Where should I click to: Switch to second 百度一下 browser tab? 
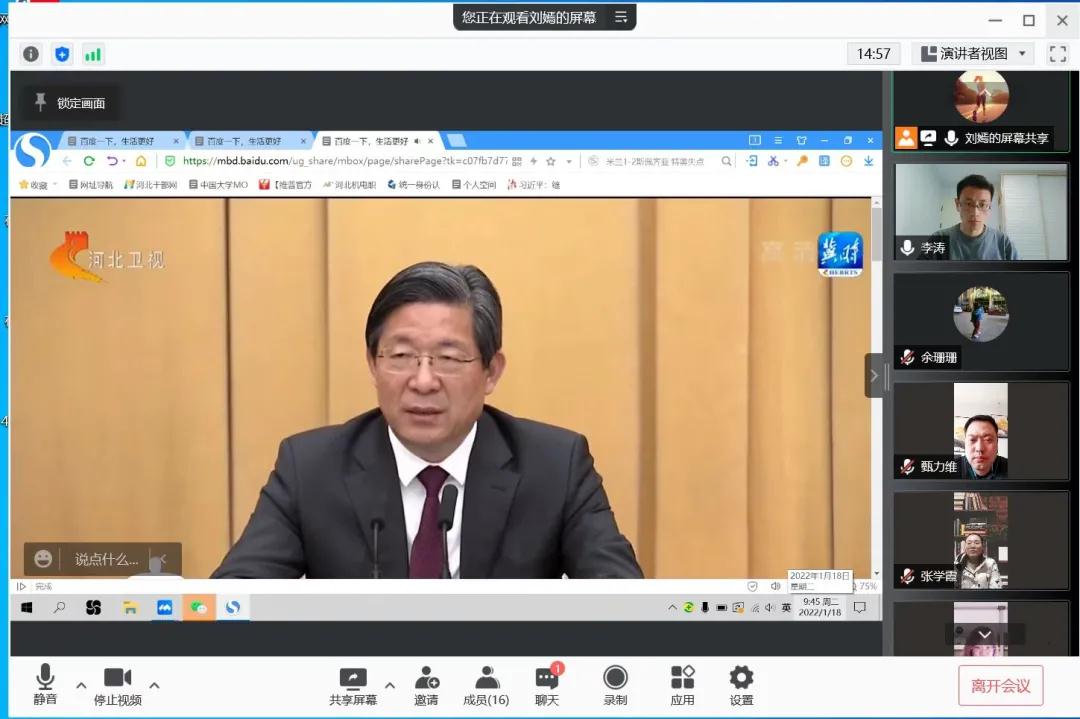tap(245, 141)
